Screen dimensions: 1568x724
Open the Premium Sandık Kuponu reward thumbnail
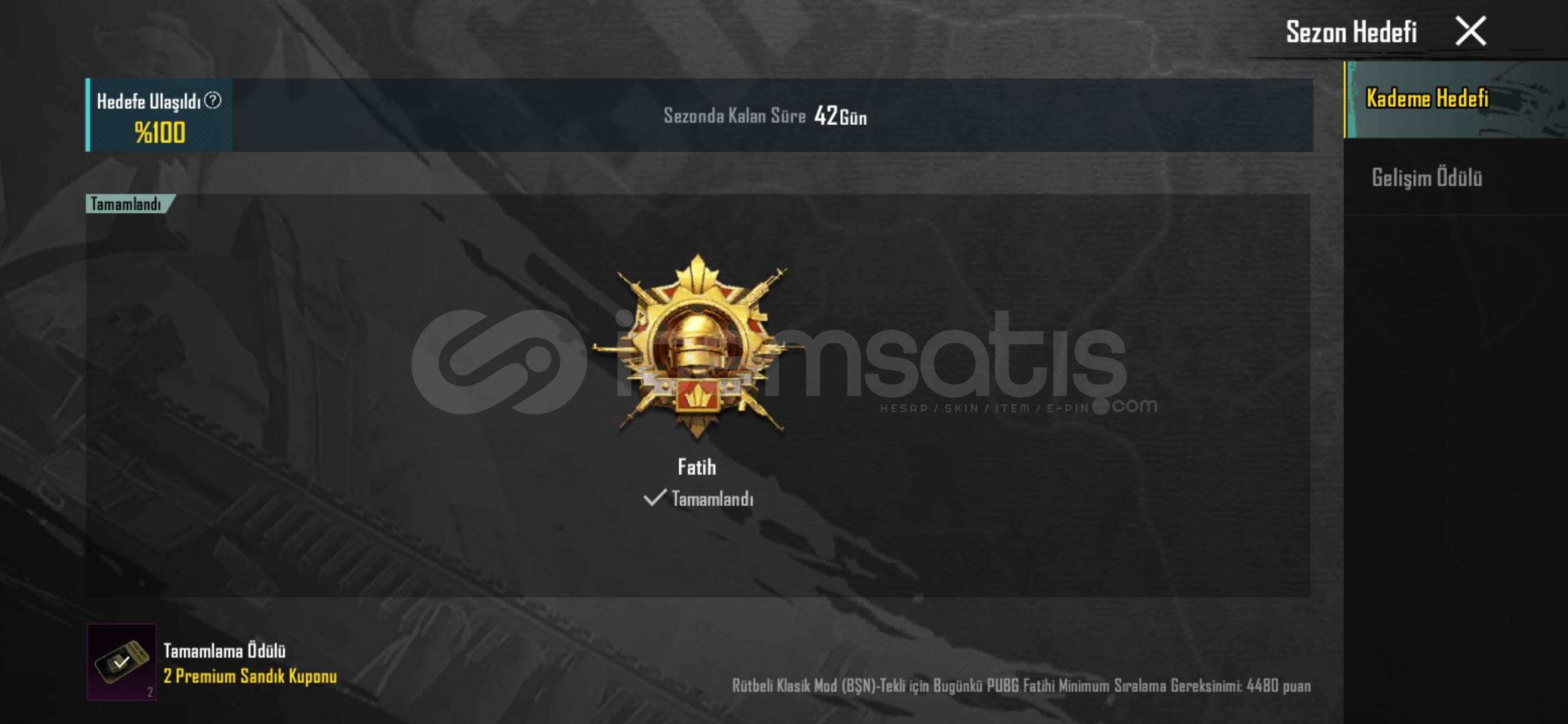[121, 662]
